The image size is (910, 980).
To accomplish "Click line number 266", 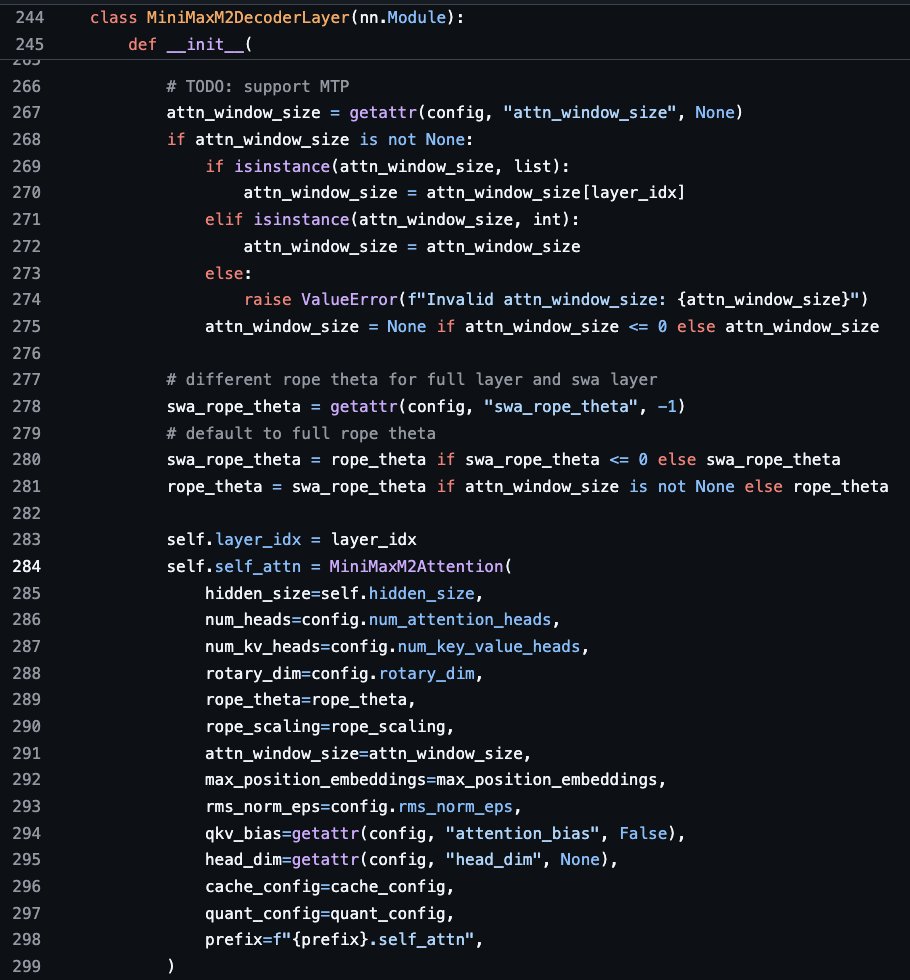I will click(26, 86).
